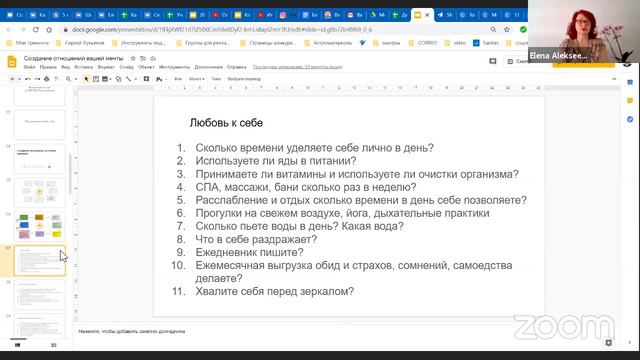Open the zoom level dropdown arrow
640x360 pixels.
76,79
